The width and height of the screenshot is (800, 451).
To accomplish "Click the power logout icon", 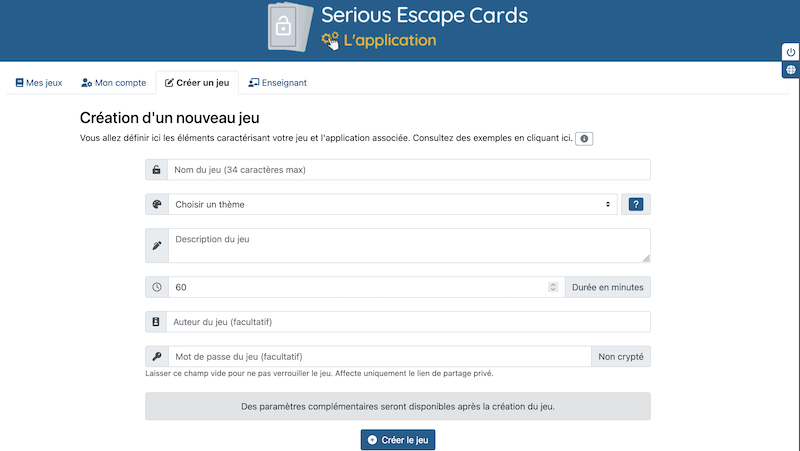I will (790, 52).
